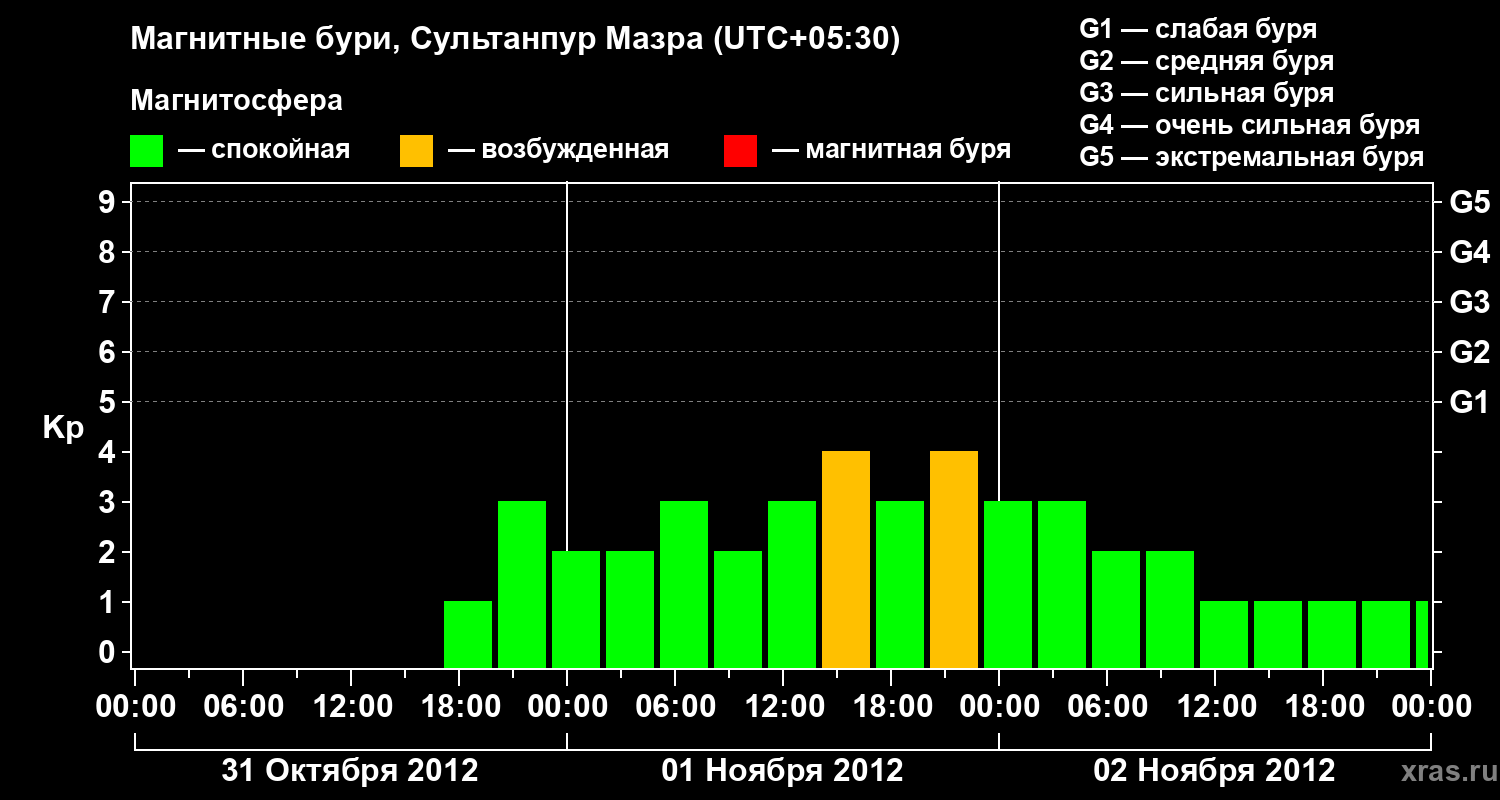Click the '02 Ноября 2012' date label
Screen dimensions: 1500x800
tap(1214, 771)
